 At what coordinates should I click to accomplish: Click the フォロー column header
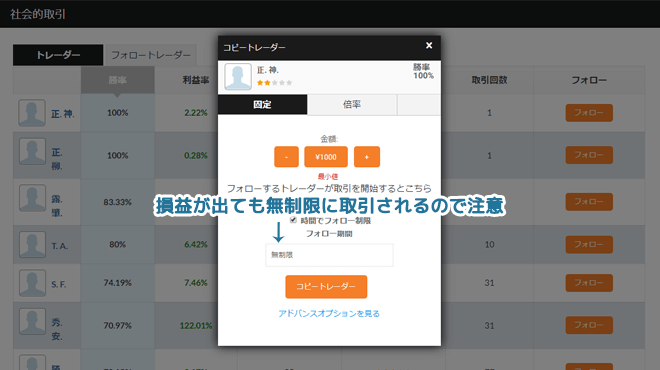589,80
